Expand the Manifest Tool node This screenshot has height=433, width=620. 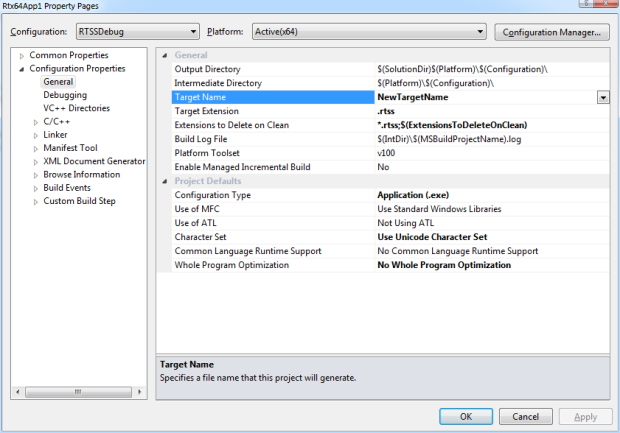(36, 148)
